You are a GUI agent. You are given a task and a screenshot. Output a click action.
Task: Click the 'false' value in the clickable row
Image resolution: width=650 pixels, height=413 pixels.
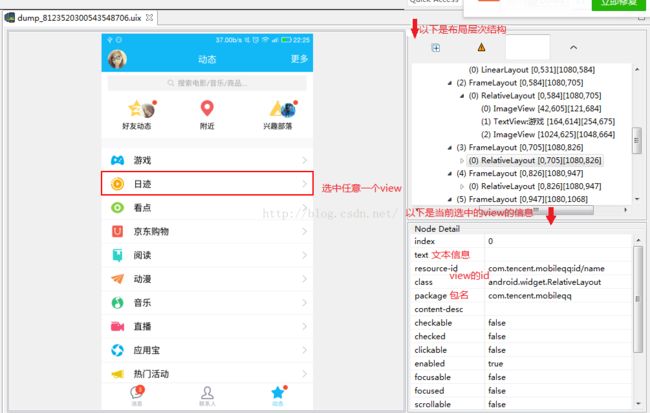(497, 350)
